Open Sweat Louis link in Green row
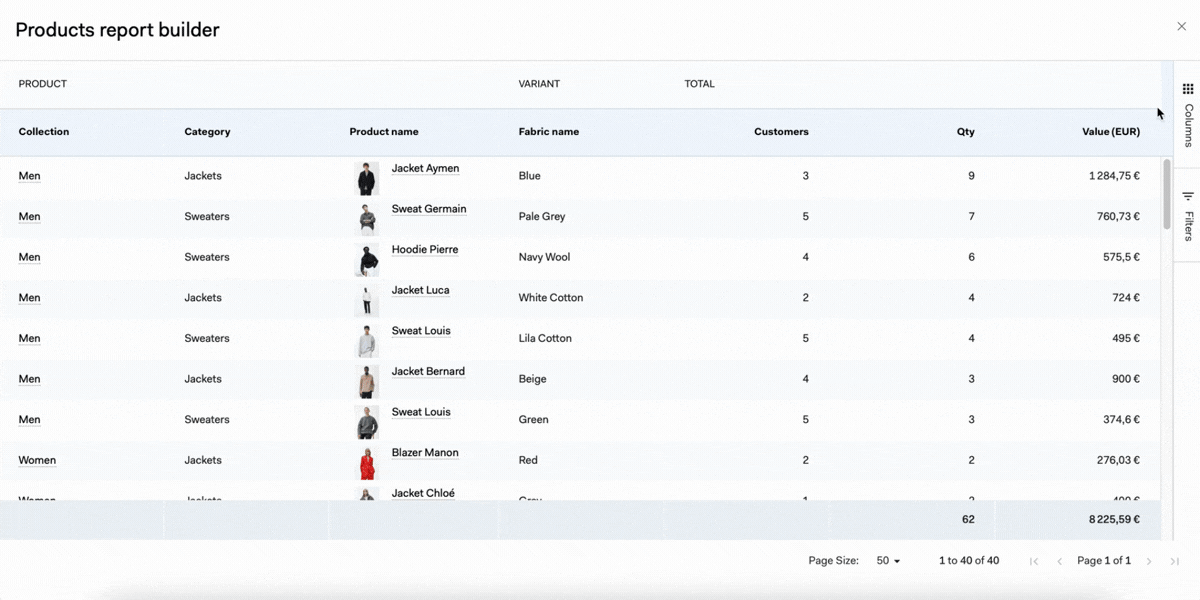Image resolution: width=1200 pixels, height=600 pixels. (421, 412)
